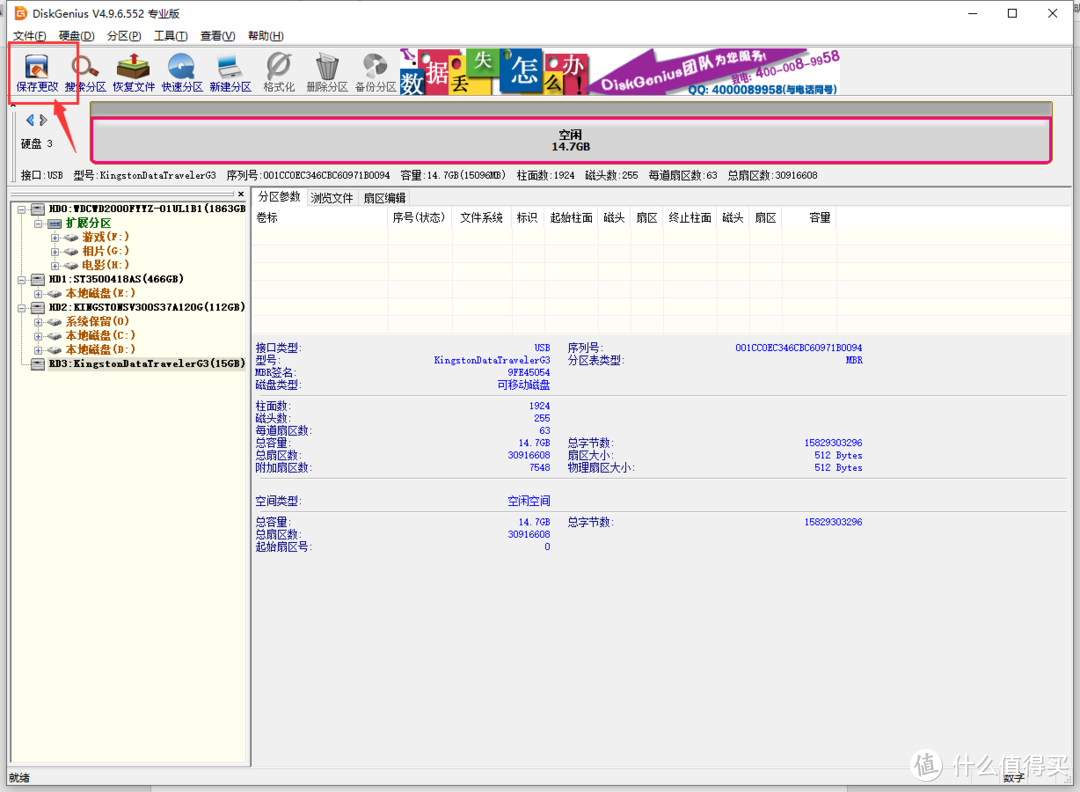Switch to 扇区编辑 tab

coord(384,198)
